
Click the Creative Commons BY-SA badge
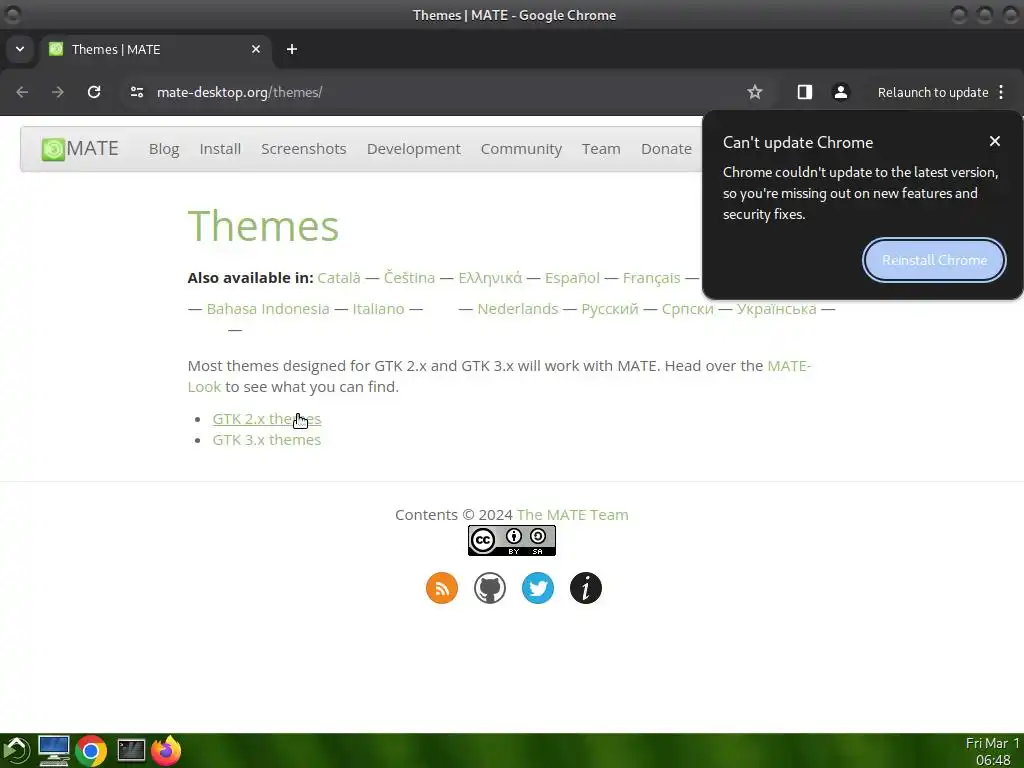pyautogui.click(x=512, y=541)
